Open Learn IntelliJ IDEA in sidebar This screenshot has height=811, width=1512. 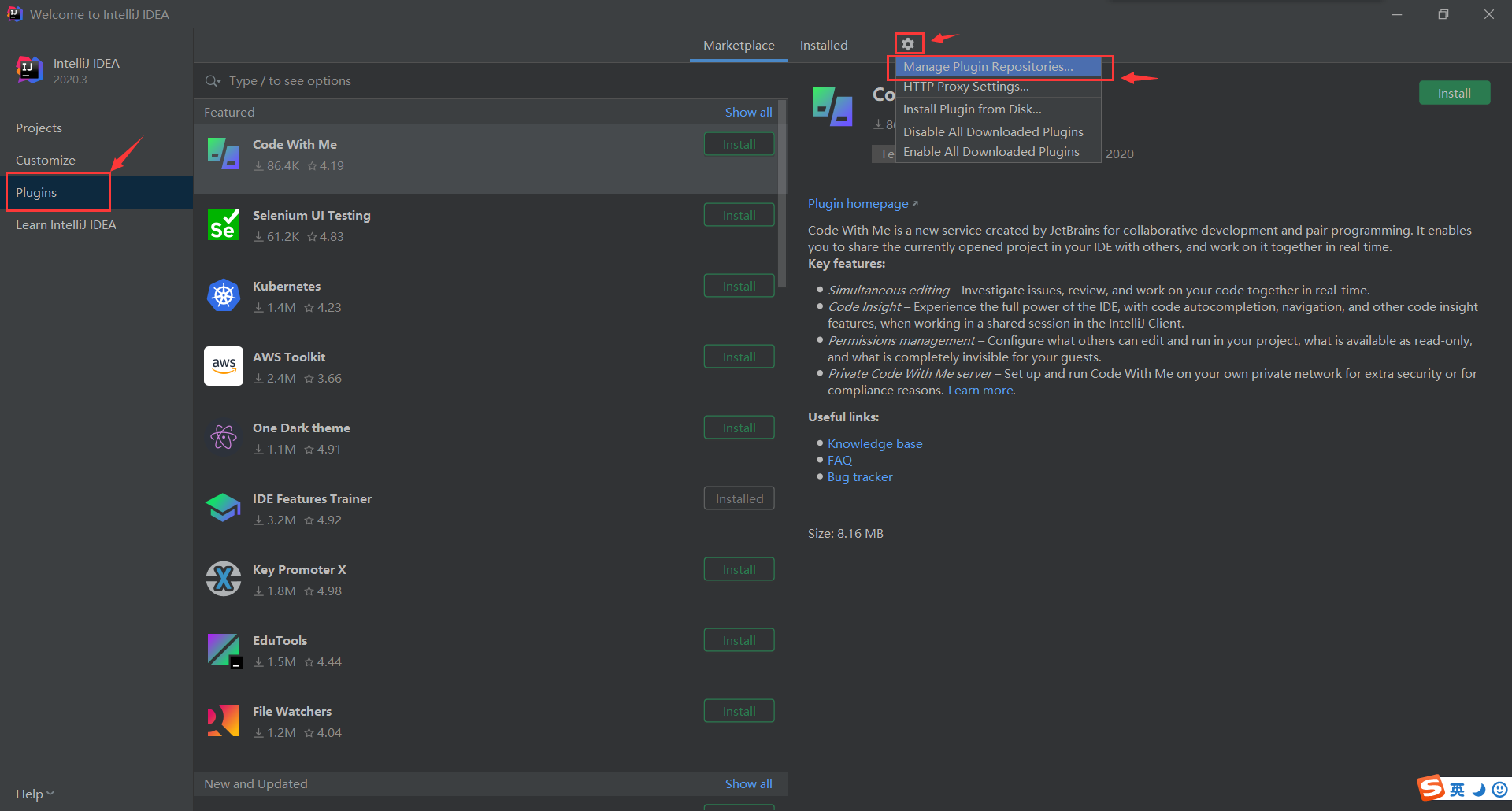96,225
